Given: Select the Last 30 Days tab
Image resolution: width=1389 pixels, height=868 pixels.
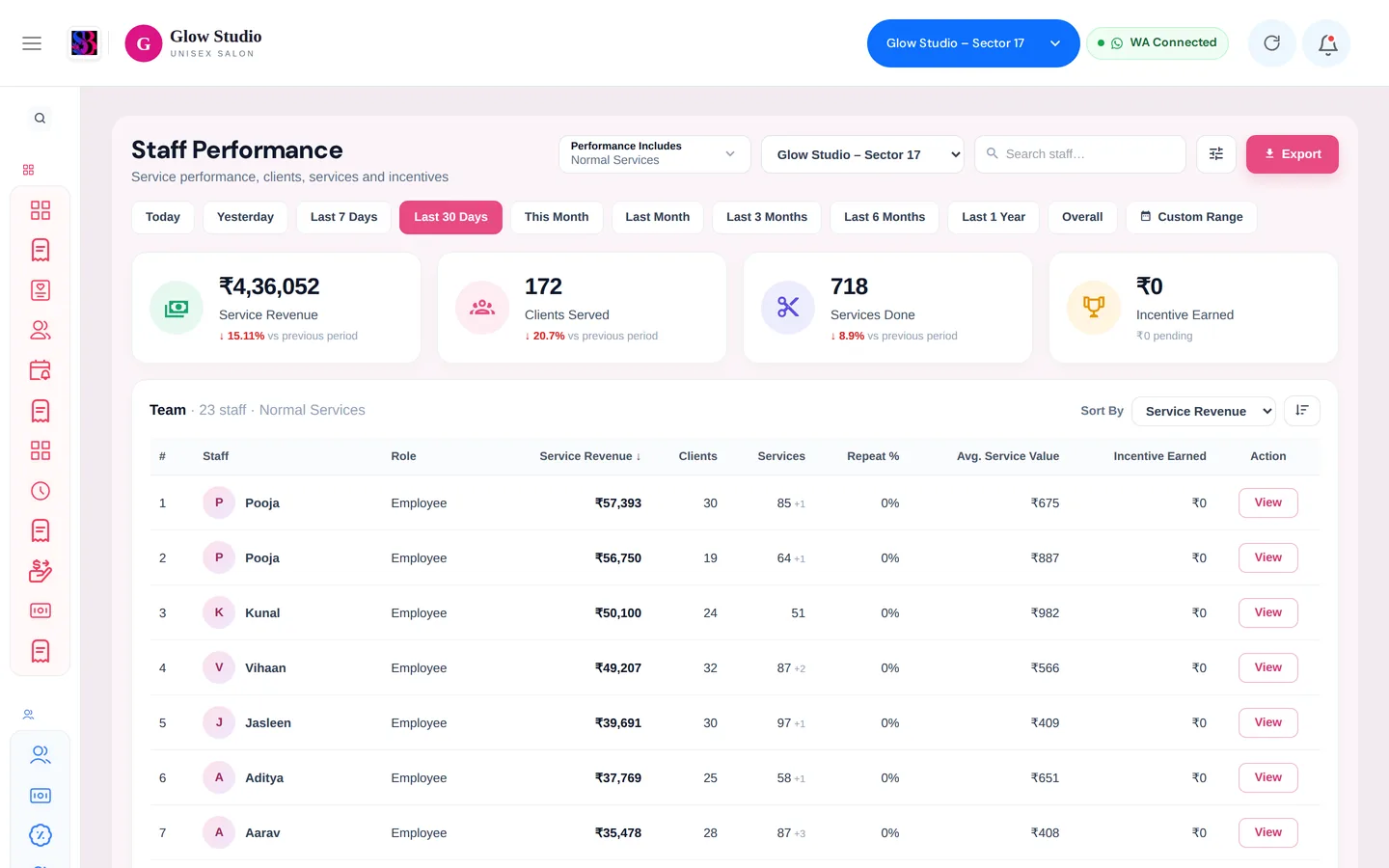Looking at the screenshot, I should (x=450, y=217).
